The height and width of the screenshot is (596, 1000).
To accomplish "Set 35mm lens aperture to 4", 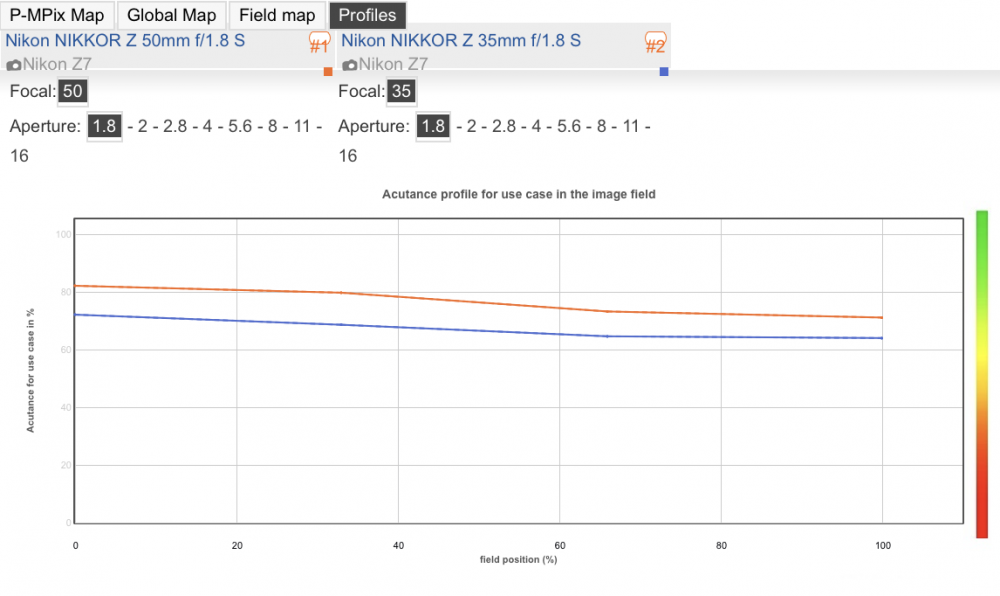I will click(x=536, y=126).
